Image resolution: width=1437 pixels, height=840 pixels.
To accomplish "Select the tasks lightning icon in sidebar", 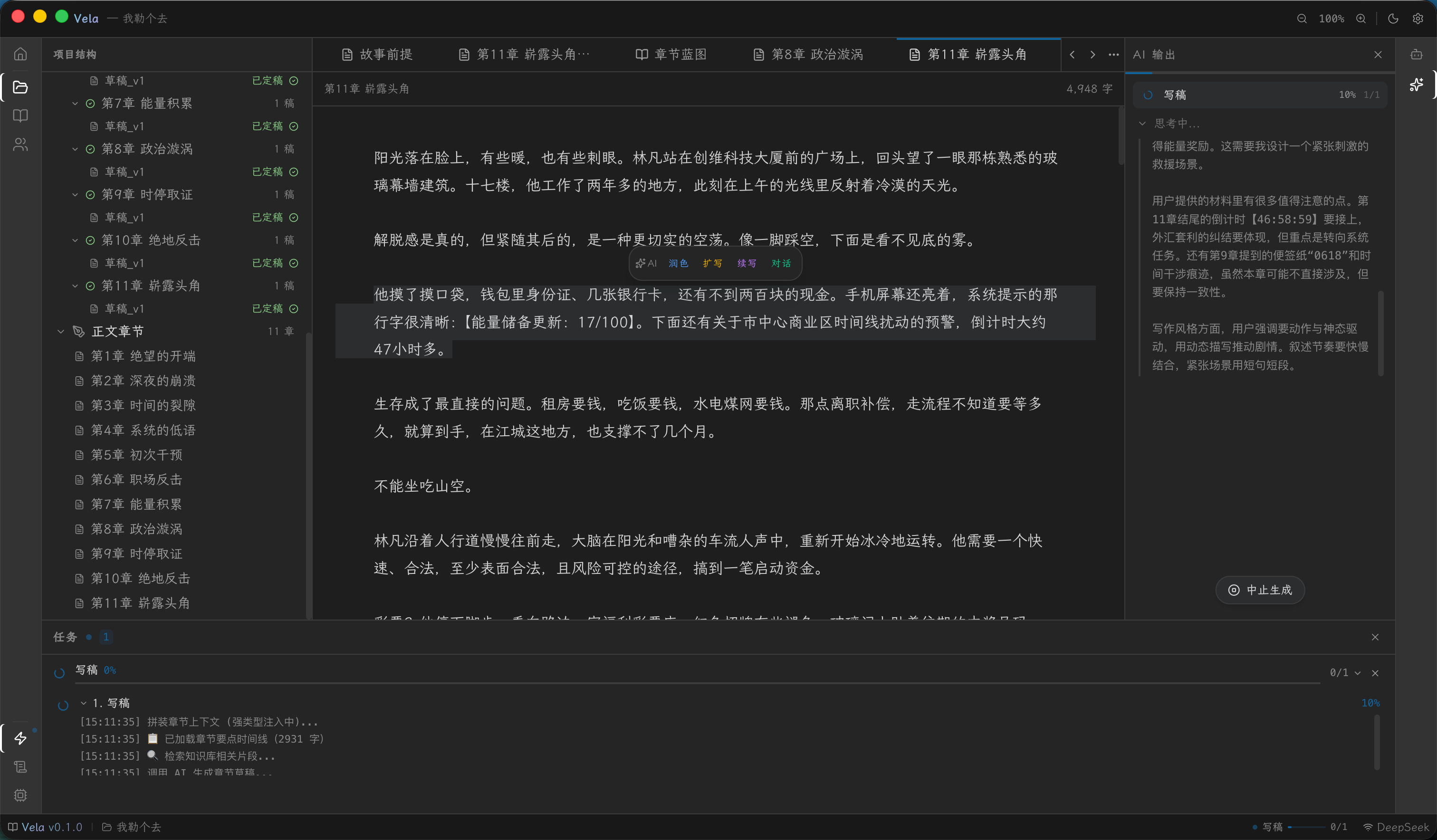I will 20,738.
